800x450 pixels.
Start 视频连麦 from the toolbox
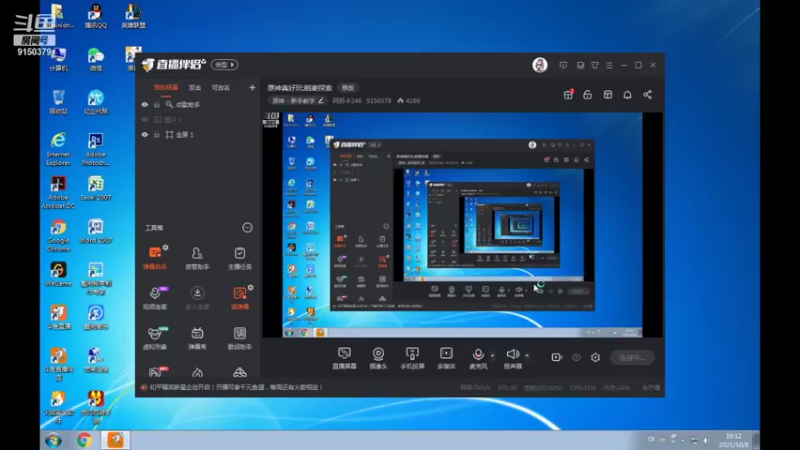coord(155,298)
